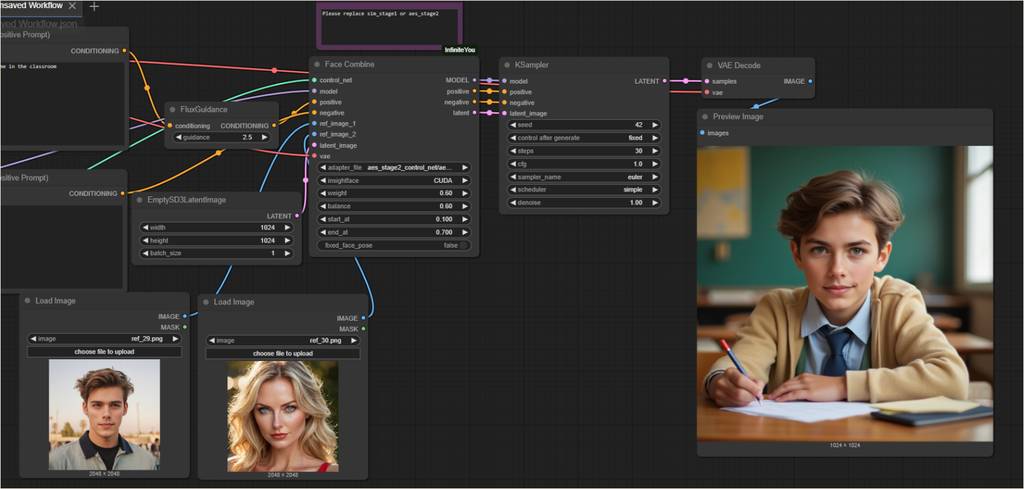Open the scheduler dropdown showing simple
This screenshot has width=1024, height=489.
[x=584, y=190]
